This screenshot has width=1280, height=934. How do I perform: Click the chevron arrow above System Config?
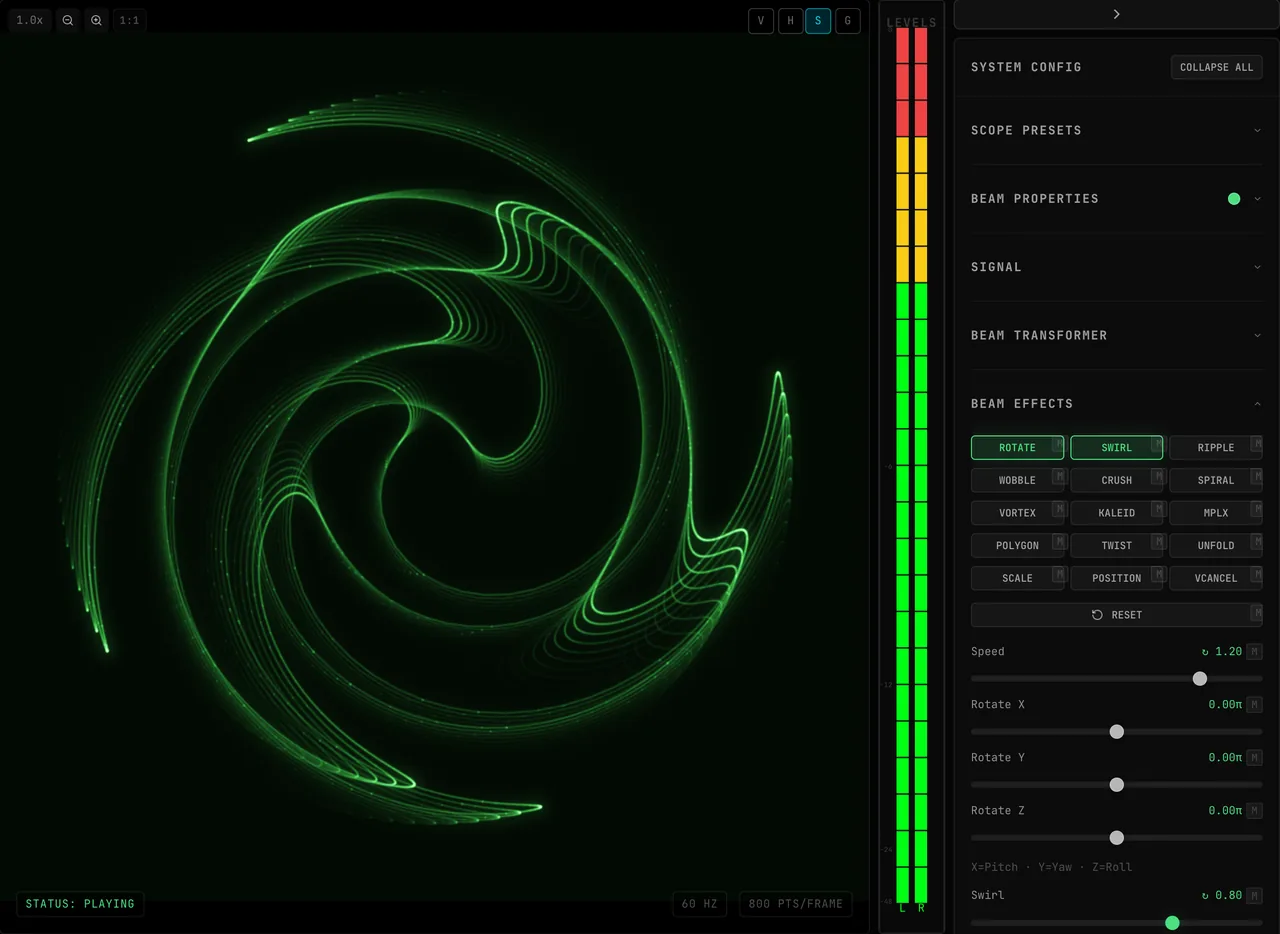[x=1117, y=14]
